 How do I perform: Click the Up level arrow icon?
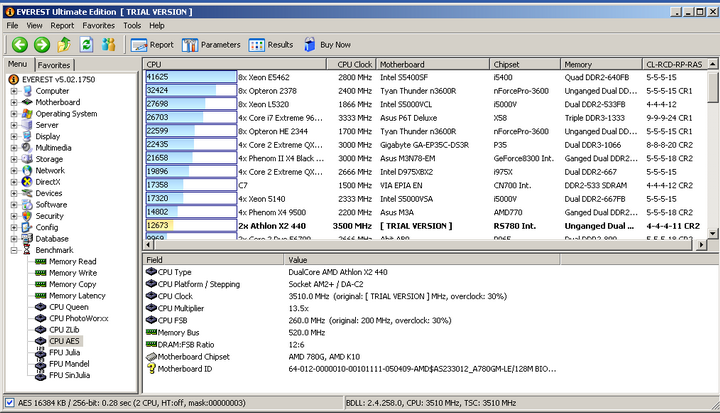tap(64, 45)
